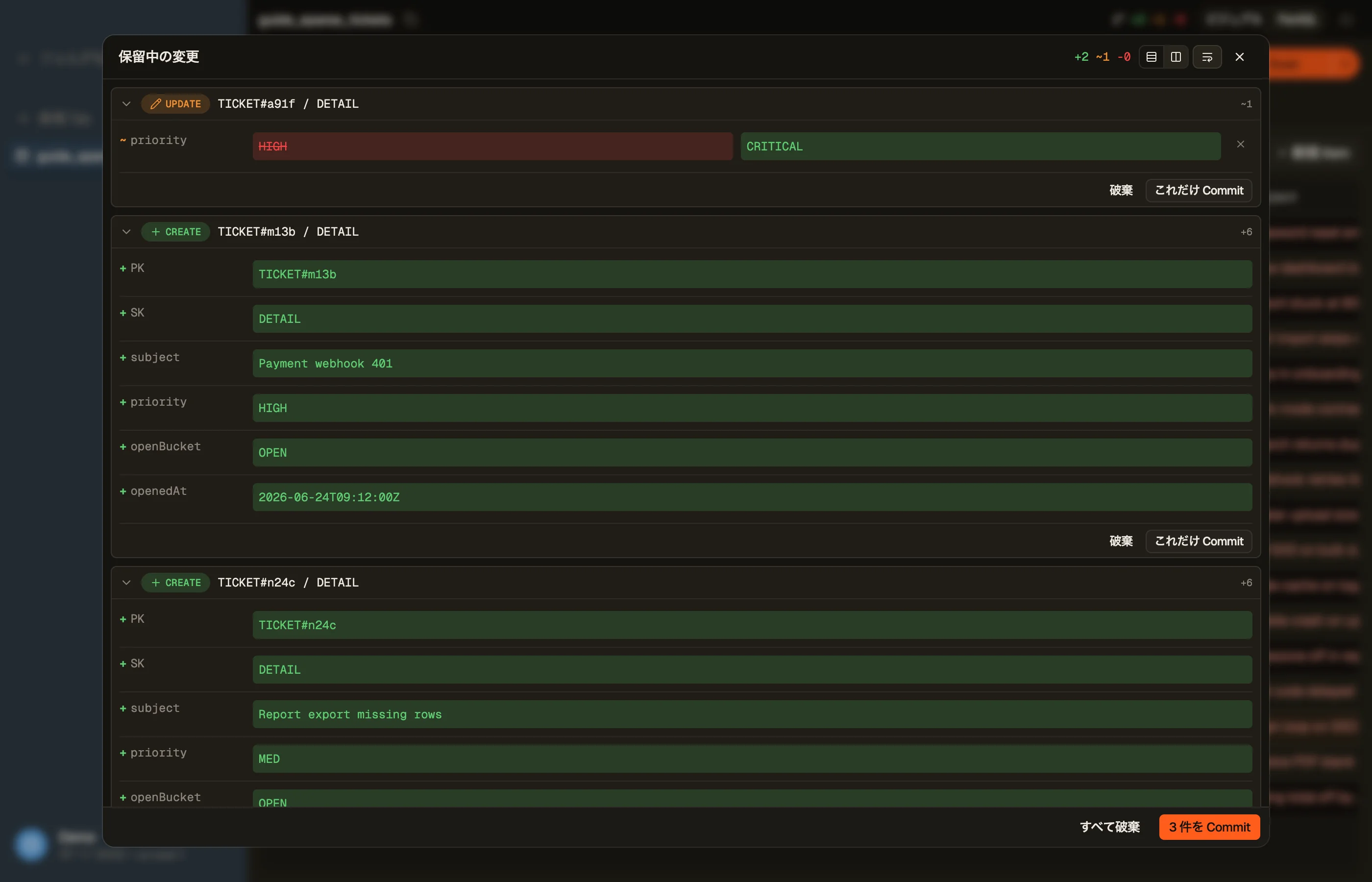1372x882 pixels.
Task: Discard the TICKET#a91f update with 破棄
Action: [1121, 190]
